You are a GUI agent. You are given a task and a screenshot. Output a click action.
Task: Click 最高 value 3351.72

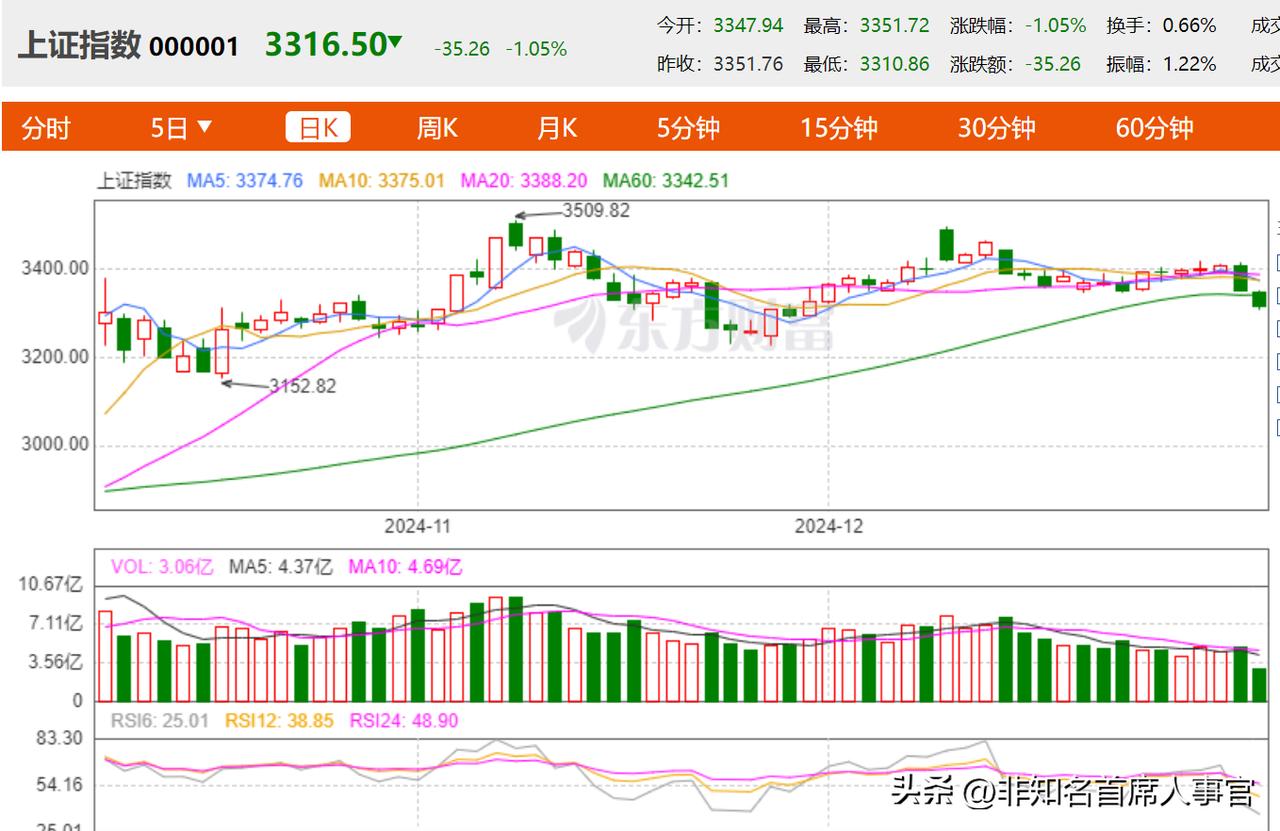[x=894, y=25]
